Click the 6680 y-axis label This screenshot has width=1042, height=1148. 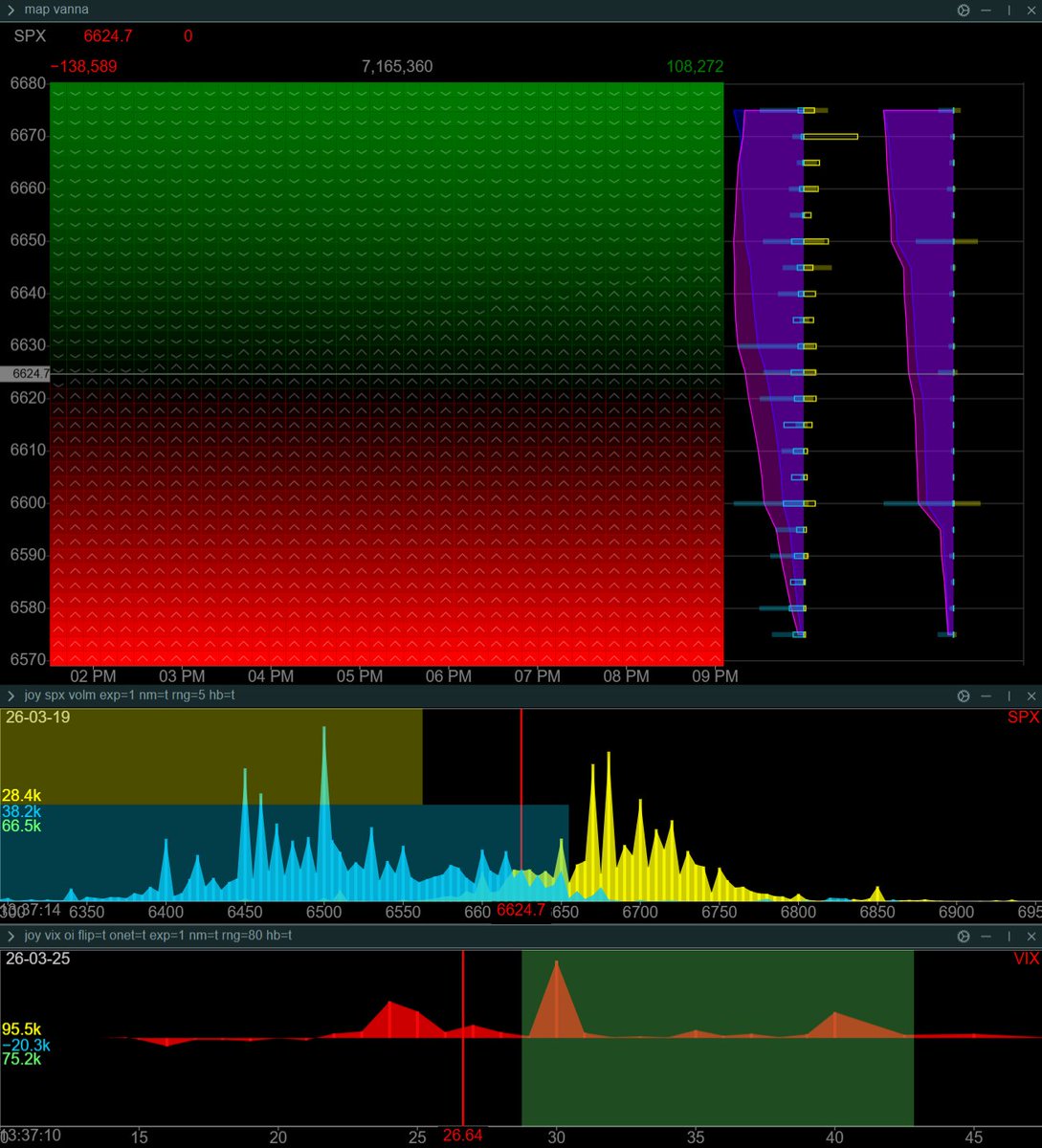(28, 83)
